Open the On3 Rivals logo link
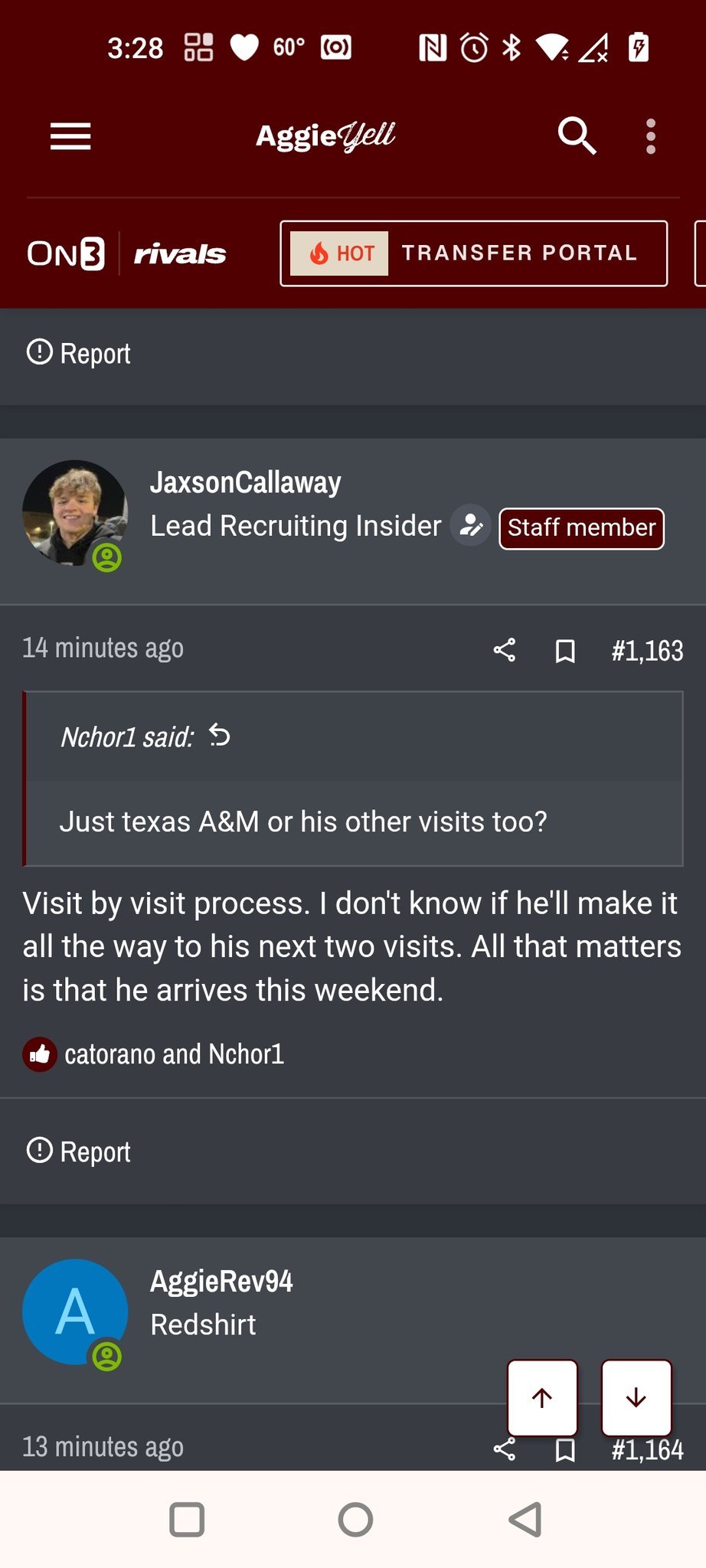Viewport: 706px width, 1568px height. point(126,253)
